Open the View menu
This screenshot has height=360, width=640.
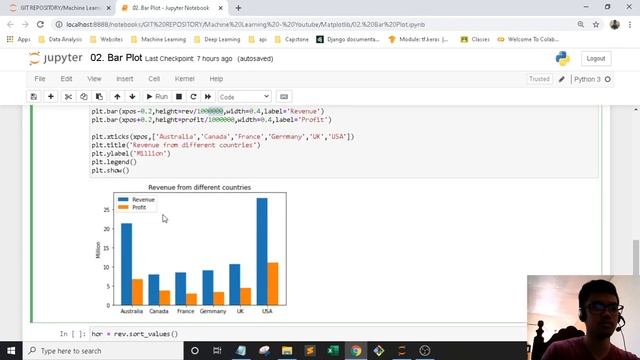coord(94,79)
